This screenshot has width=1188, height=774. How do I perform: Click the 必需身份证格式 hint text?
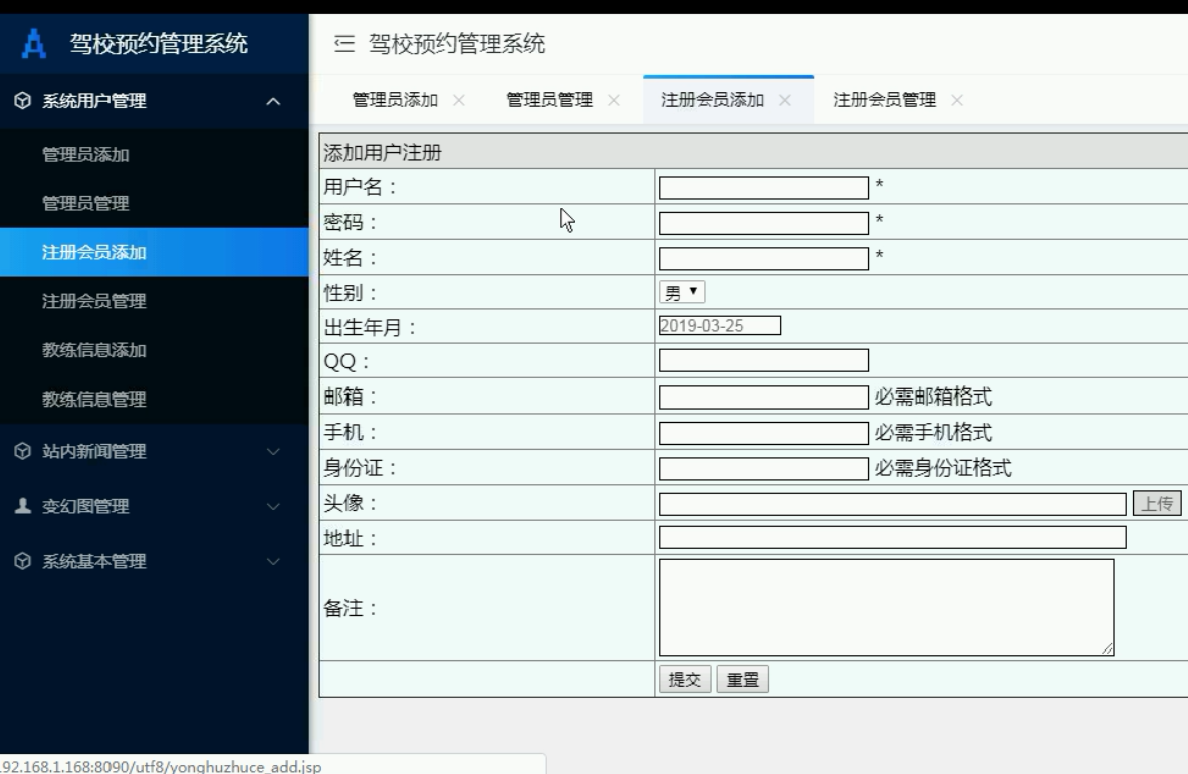click(943, 468)
